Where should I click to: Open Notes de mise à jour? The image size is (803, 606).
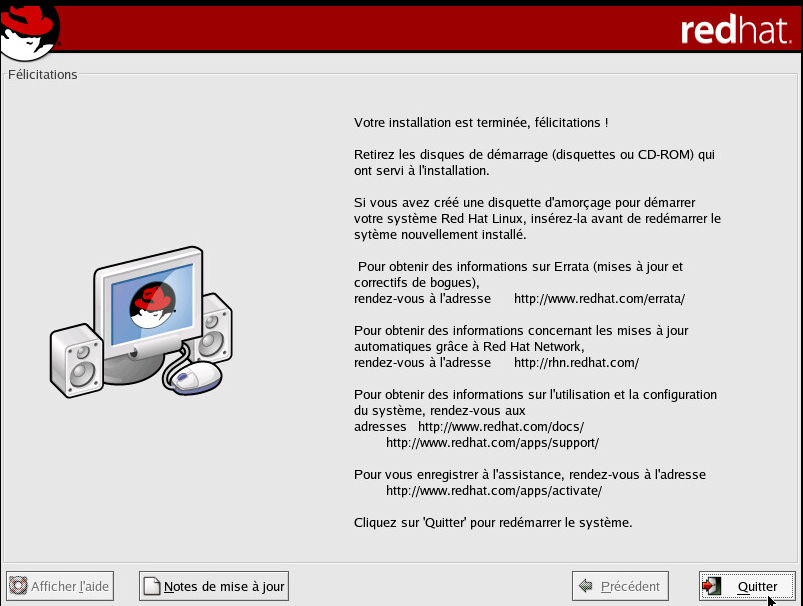[x=214, y=586]
